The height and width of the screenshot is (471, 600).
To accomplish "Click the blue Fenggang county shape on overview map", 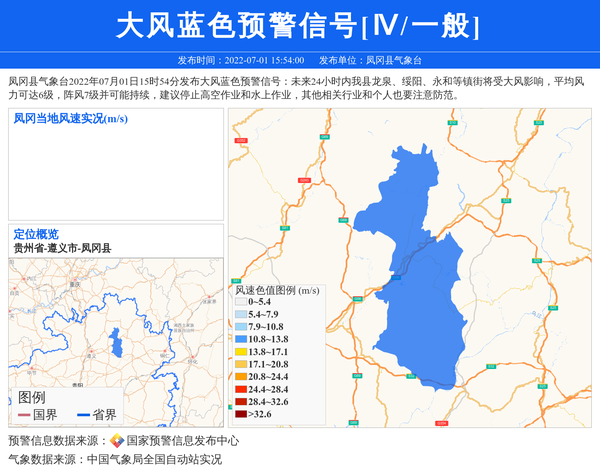I will (116, 345).
